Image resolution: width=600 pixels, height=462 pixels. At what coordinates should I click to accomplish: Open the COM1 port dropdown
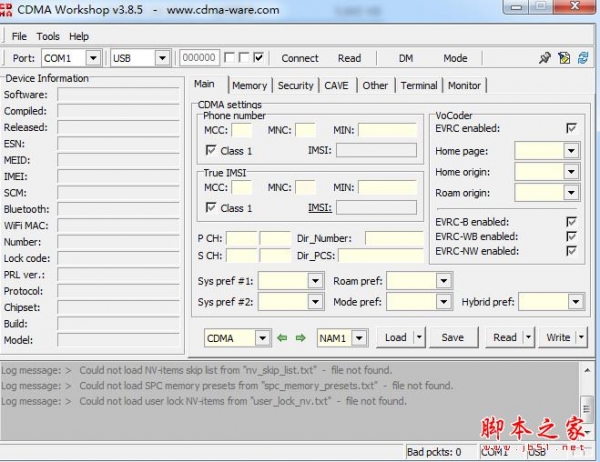[x=93, y=58]
